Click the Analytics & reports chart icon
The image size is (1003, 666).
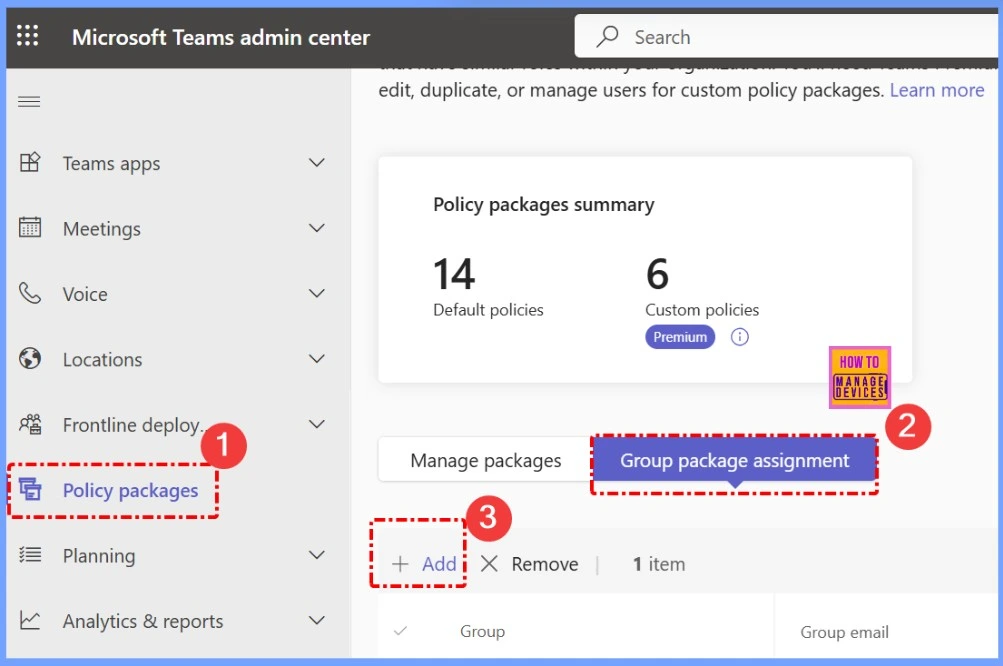[30, 620]
